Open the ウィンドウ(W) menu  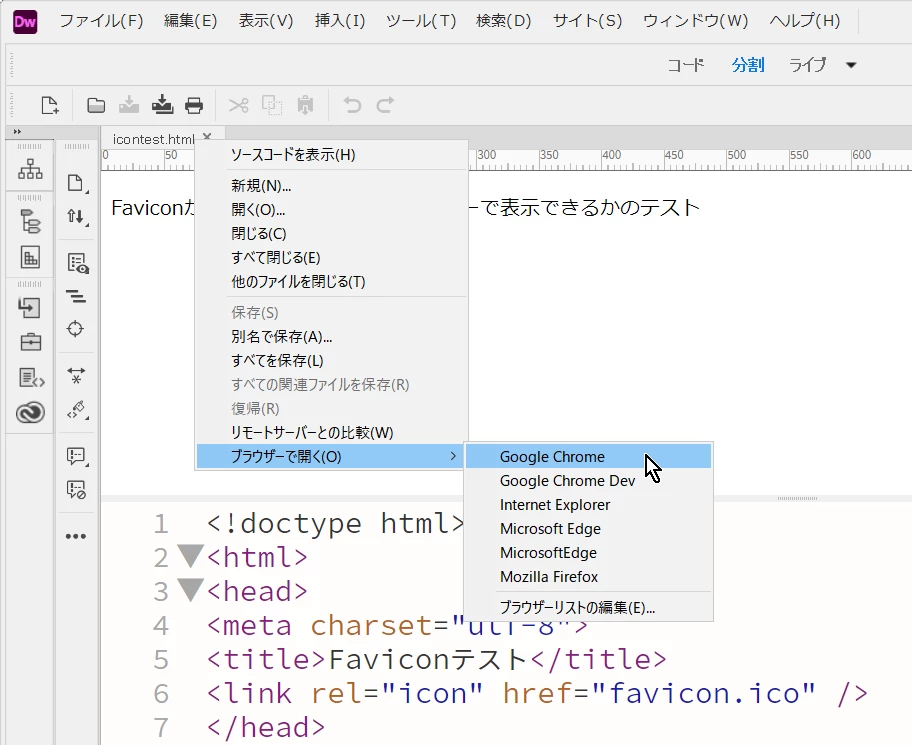tap(695, 21)
